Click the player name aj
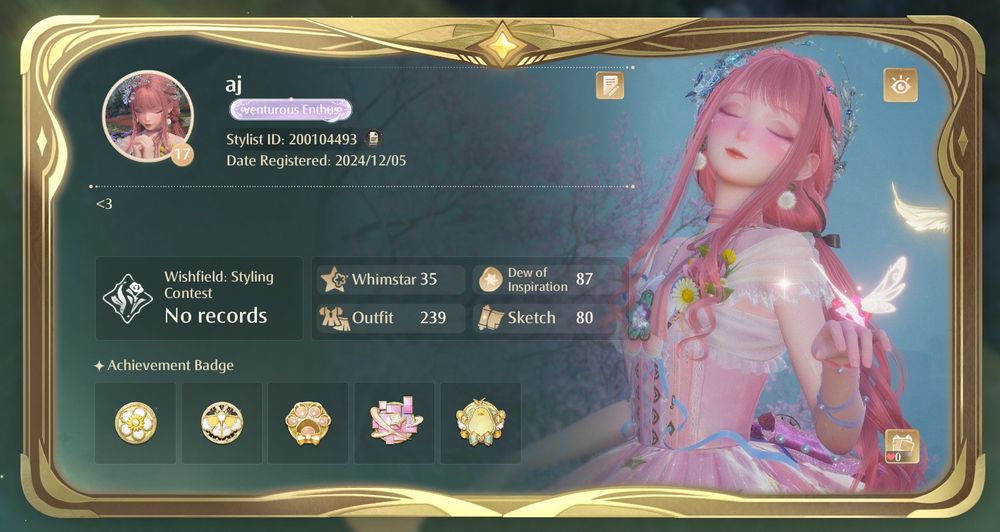The width and height of the screenshot is (1000, 532). [233, 84]
